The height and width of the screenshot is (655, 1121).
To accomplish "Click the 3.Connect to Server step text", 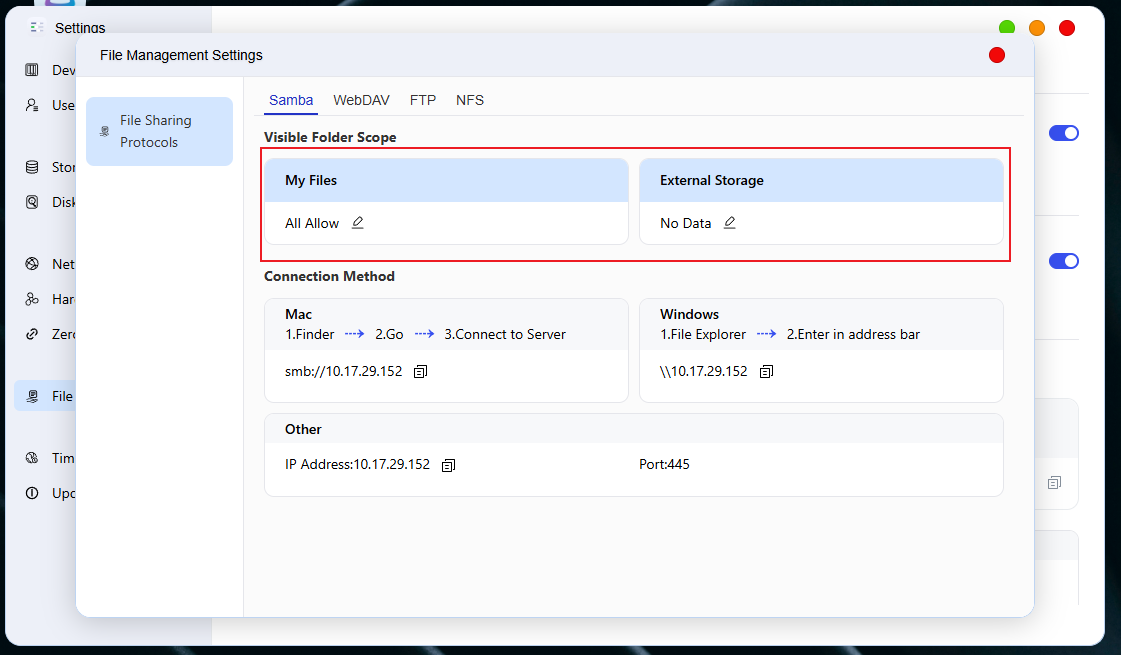I will [505, 335].
